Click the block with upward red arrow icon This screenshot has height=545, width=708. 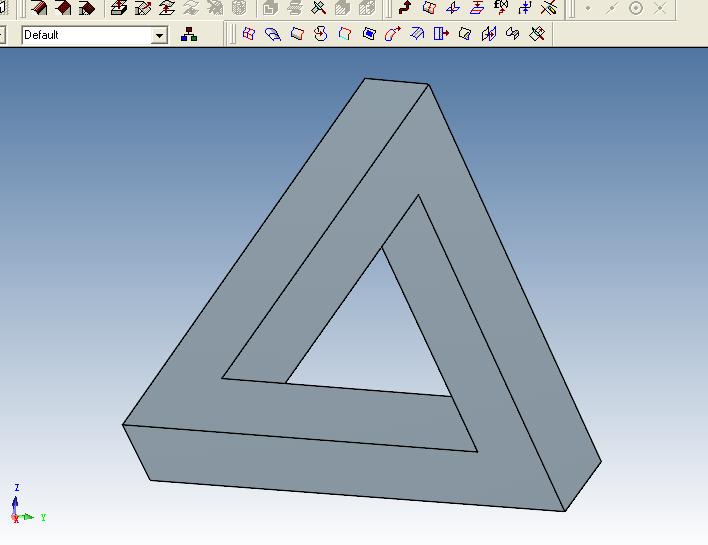point(119,8)
